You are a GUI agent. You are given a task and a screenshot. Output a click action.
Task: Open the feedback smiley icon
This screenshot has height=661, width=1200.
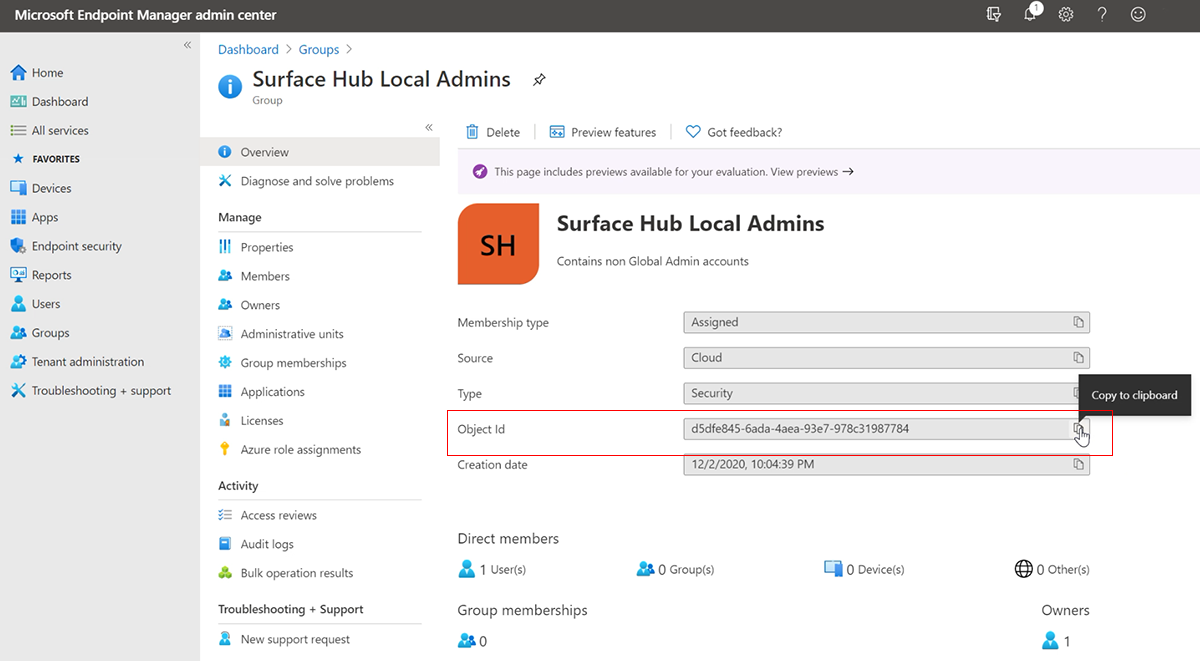[x=1138, y=15]
